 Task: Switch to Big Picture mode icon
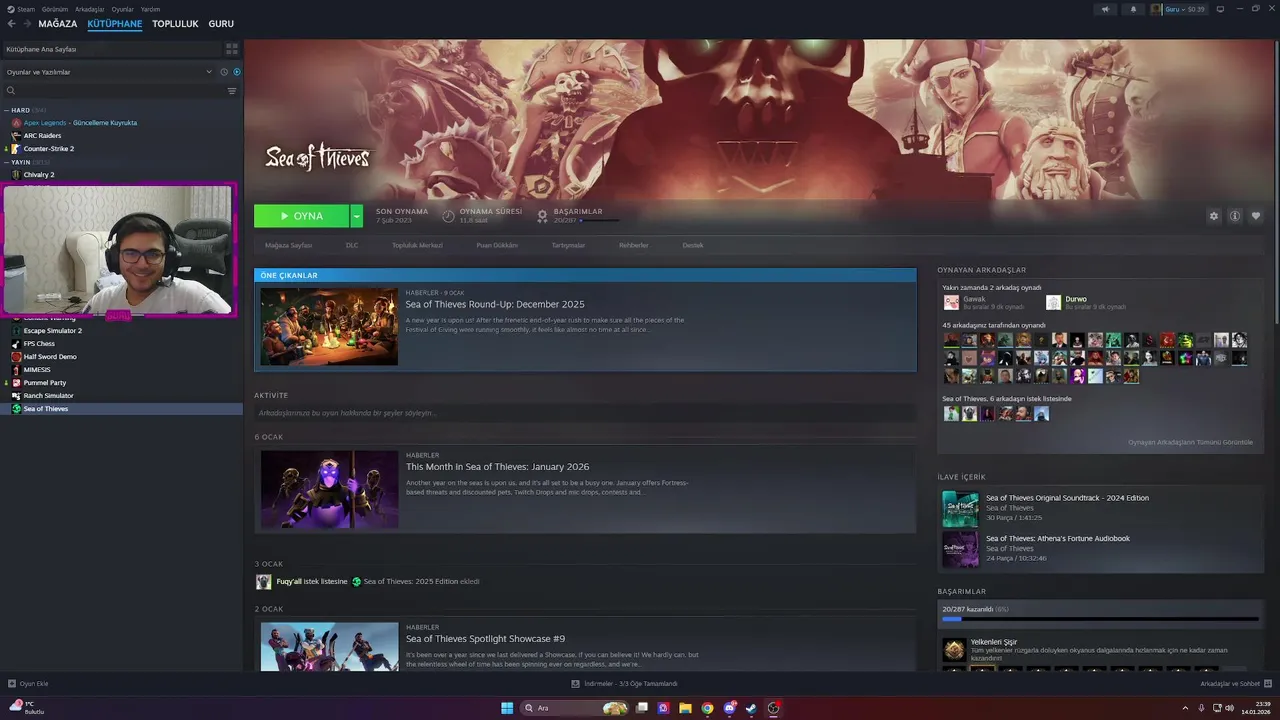point(1220,9)
